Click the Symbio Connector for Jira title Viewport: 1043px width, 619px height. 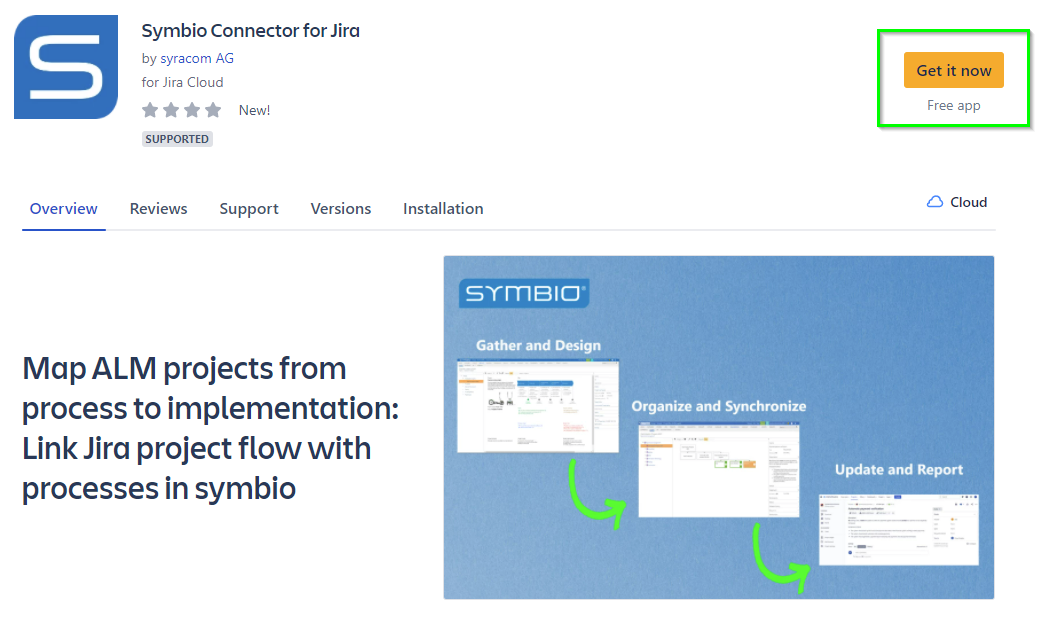tap(251, 31)
